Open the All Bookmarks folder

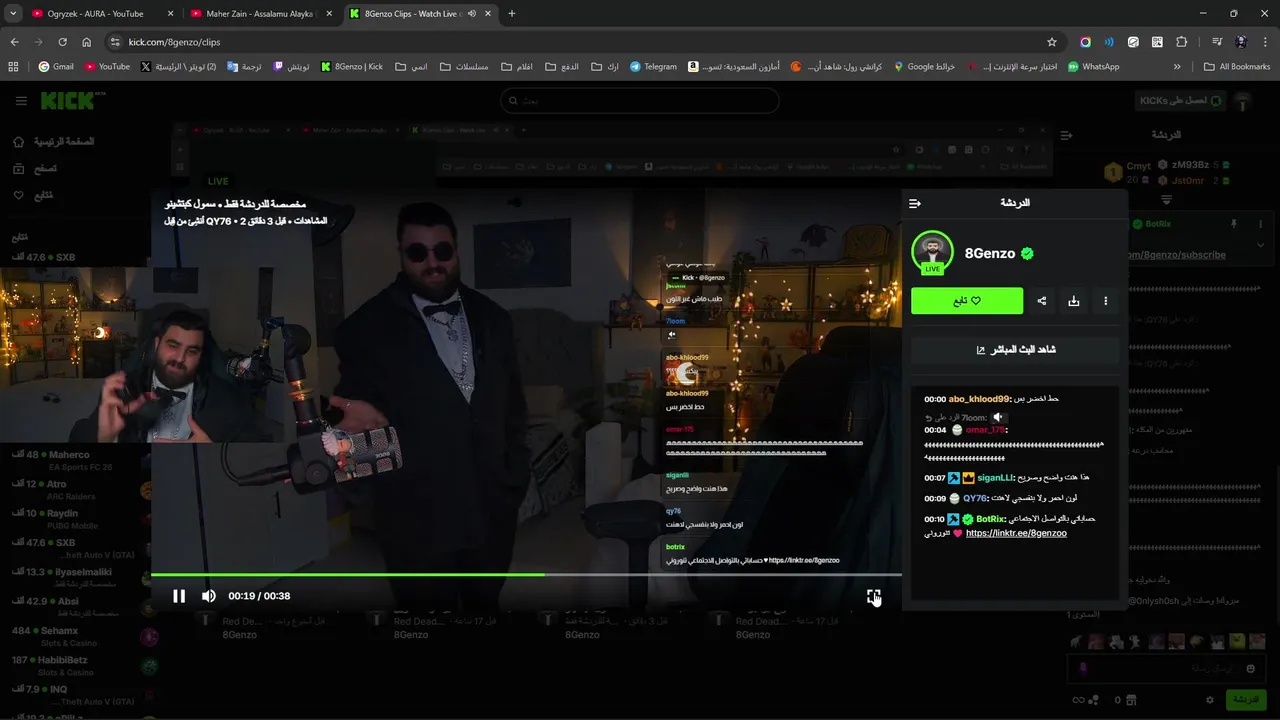point(1236,67)
